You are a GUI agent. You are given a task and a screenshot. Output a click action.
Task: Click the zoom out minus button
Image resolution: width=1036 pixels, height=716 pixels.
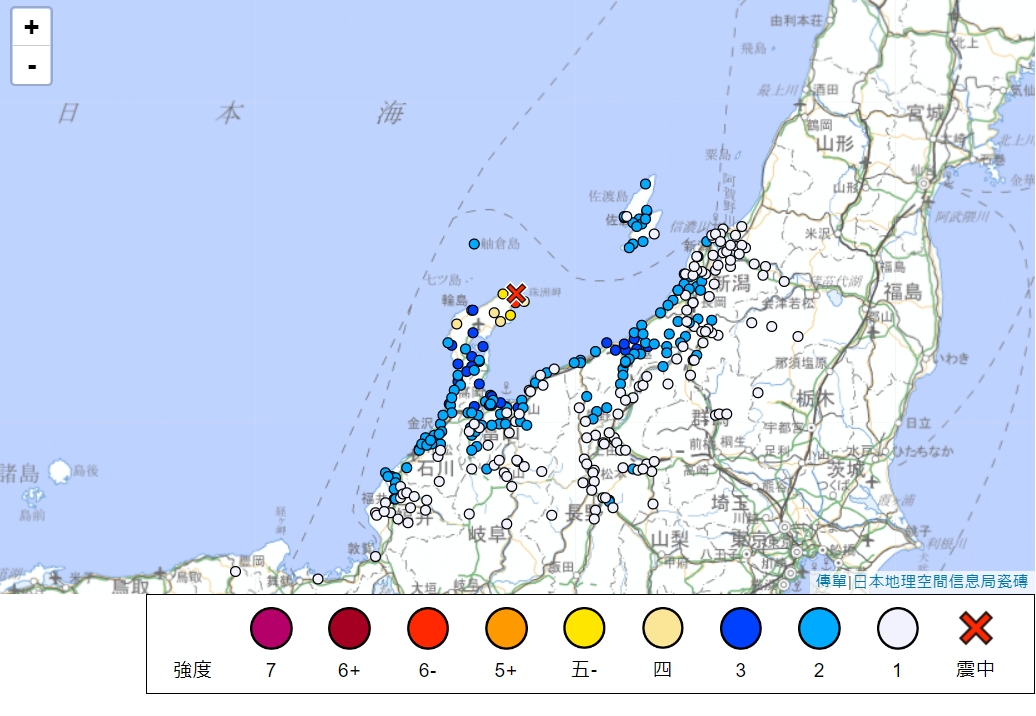32,66
